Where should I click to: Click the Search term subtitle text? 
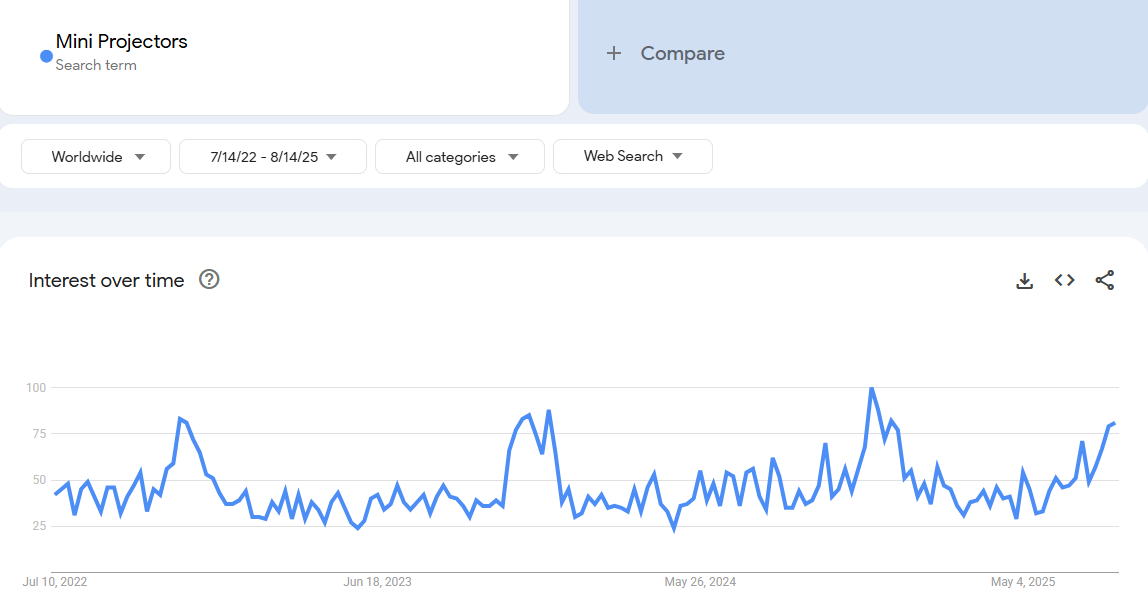pos(96,66)
